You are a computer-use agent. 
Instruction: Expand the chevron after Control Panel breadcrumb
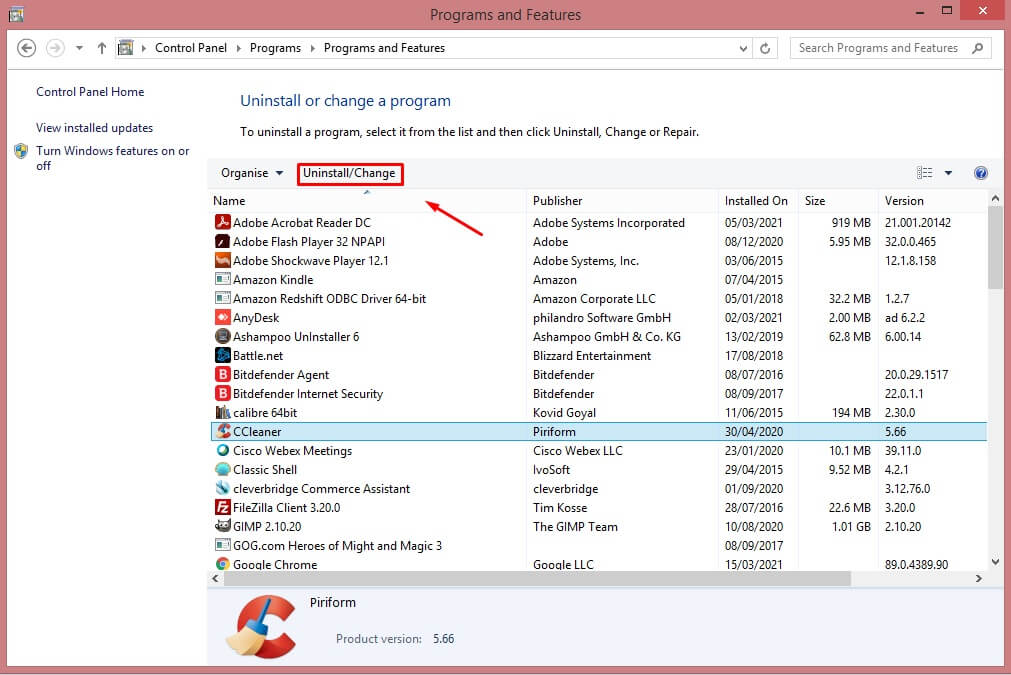(x=239, y=48)
